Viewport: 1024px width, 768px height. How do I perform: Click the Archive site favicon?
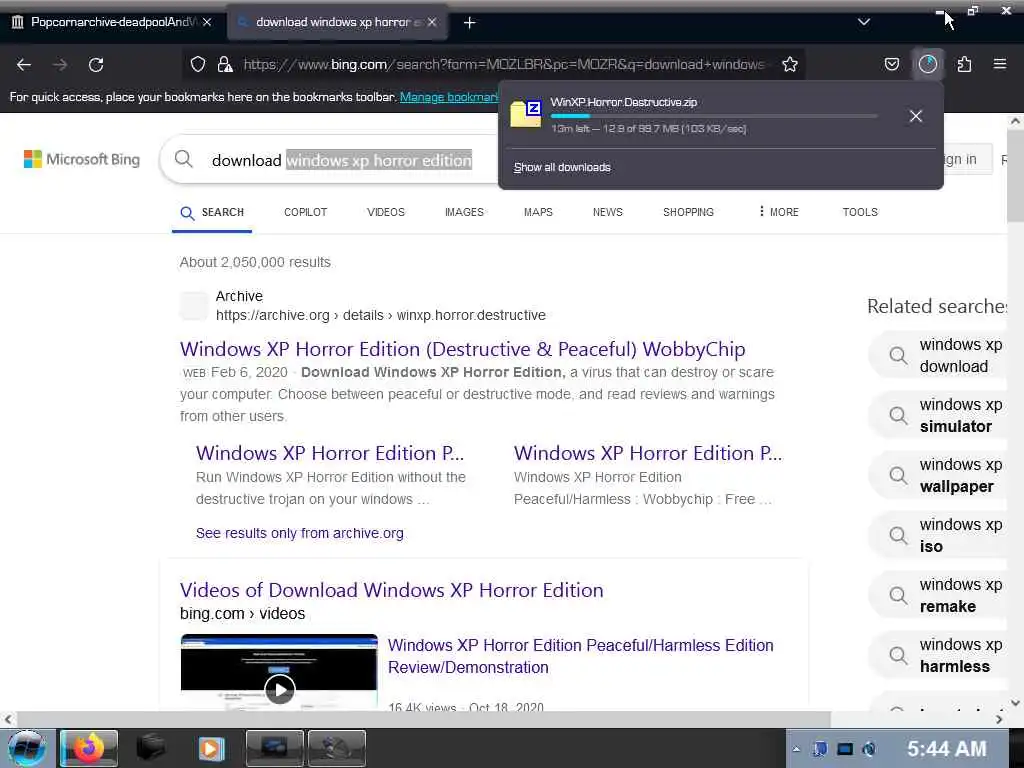tap(194, 306)
